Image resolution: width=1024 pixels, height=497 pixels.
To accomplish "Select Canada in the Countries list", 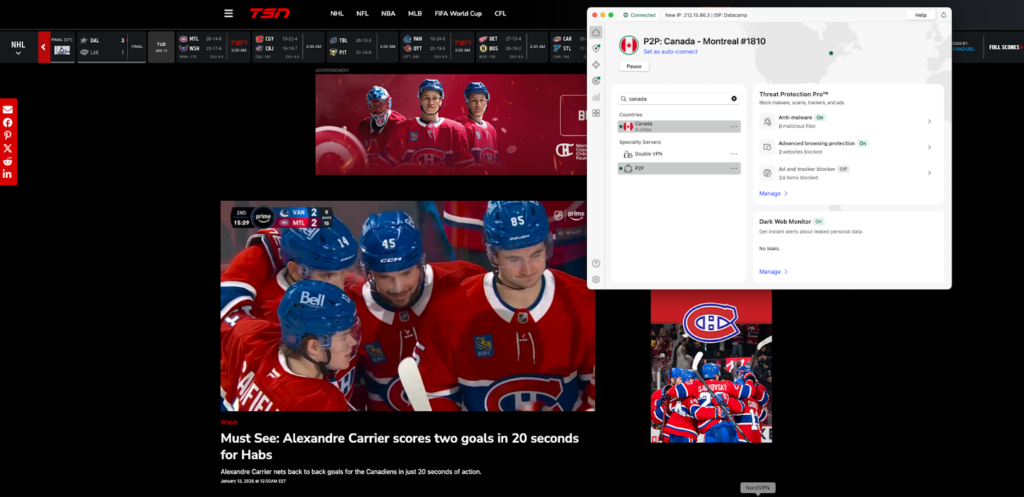I will (x=679, y=127).
